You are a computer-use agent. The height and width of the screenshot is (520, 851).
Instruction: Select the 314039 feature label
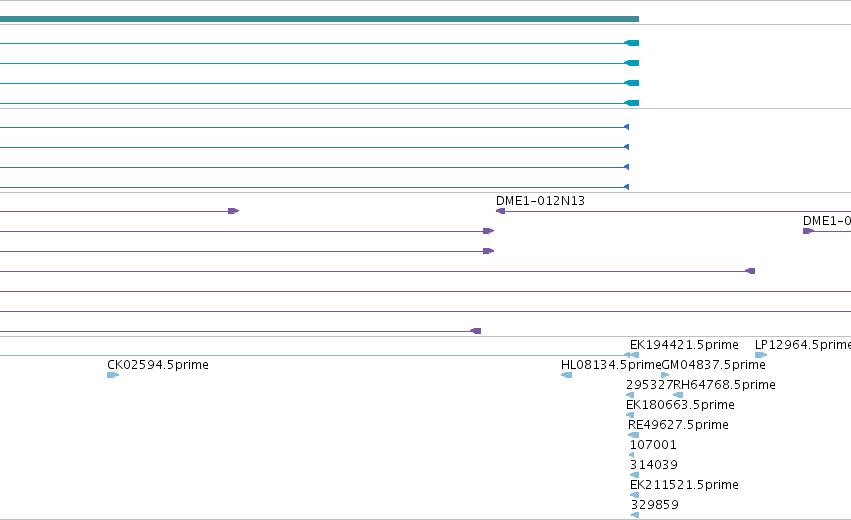[x=653, y=465]
